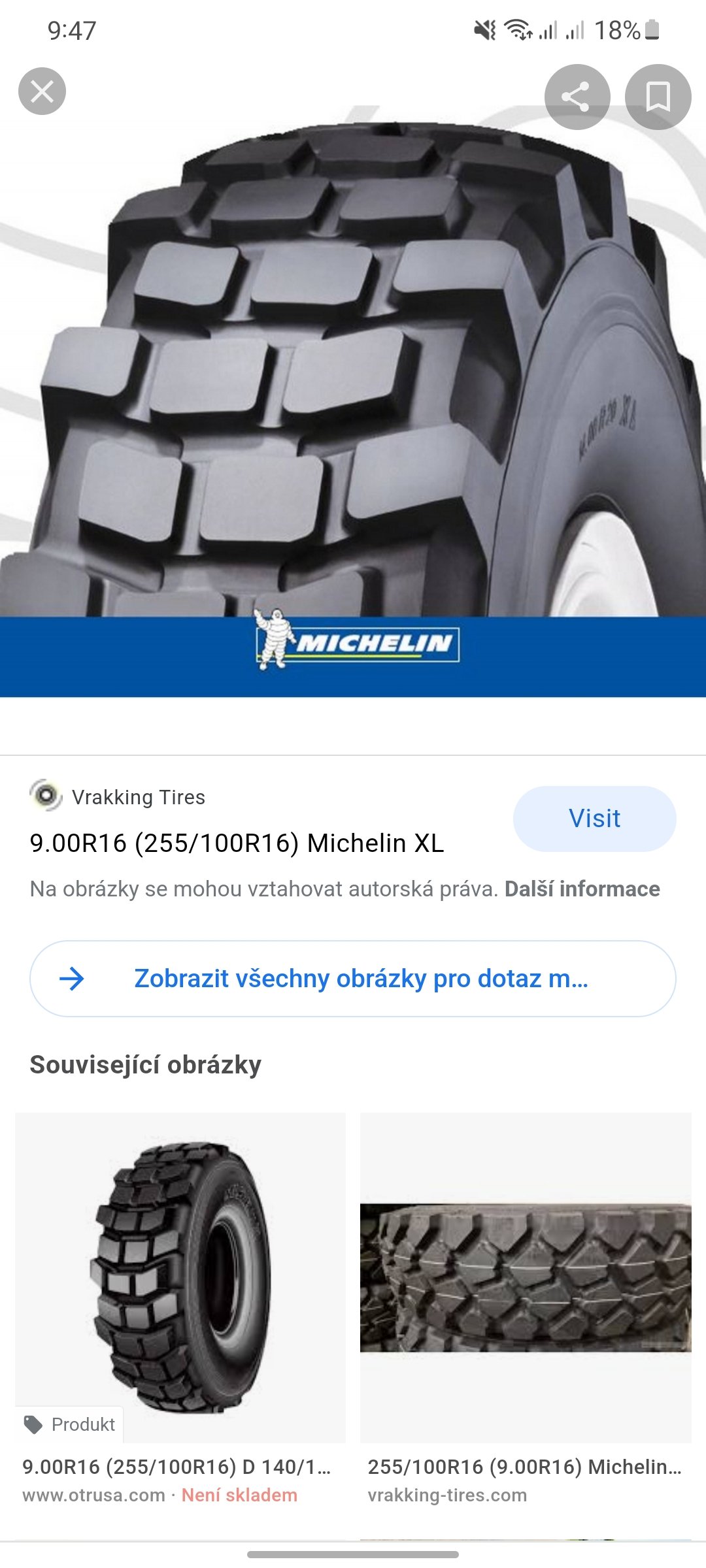Tap the Produkt tag icon
The height and width of the screenshot is (1568, 706).
[33, 1424]
